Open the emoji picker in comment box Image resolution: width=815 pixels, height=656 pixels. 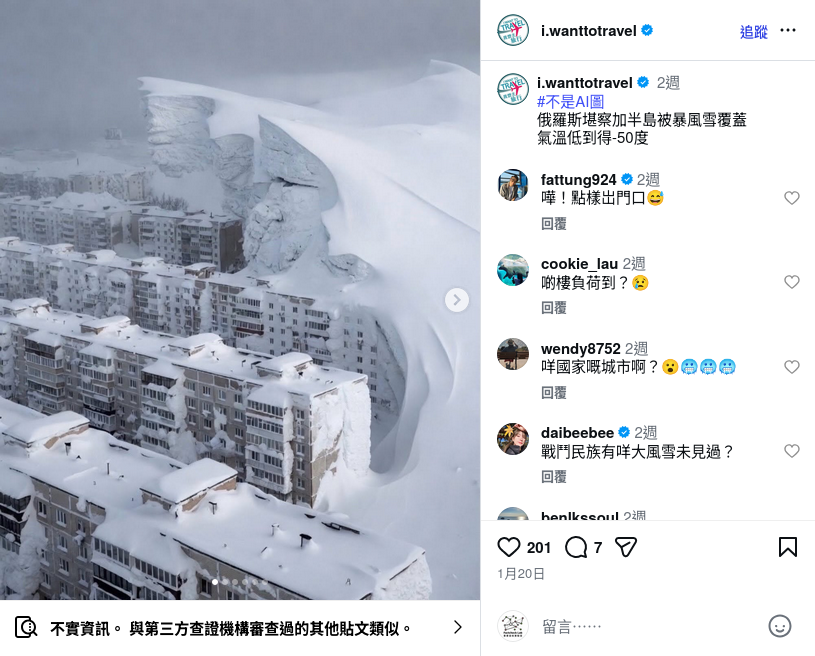pos(780,626)
